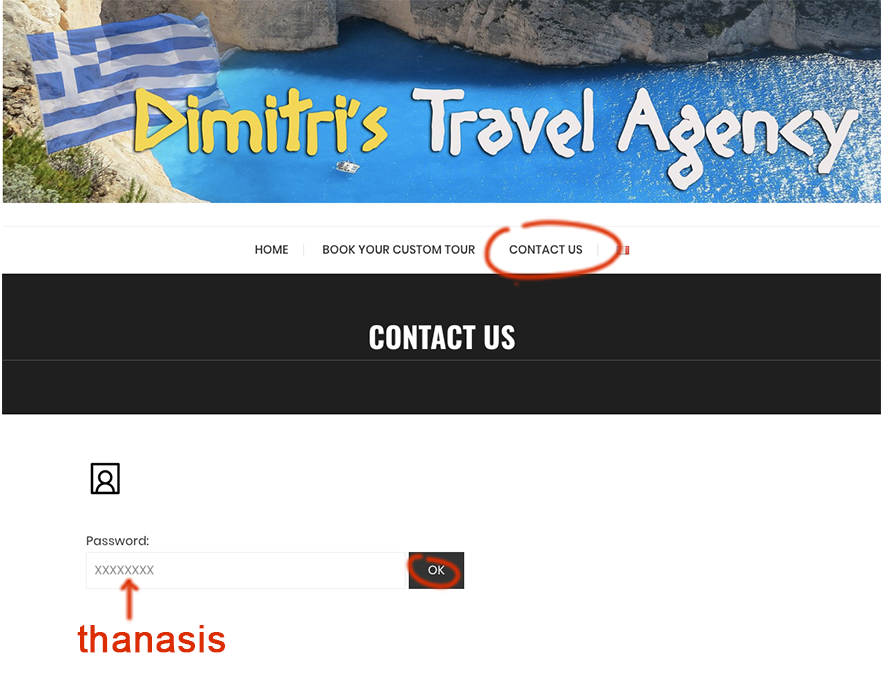885x692 pixels.
Task: Click the contact person profile icon
Action: point(105,479)
